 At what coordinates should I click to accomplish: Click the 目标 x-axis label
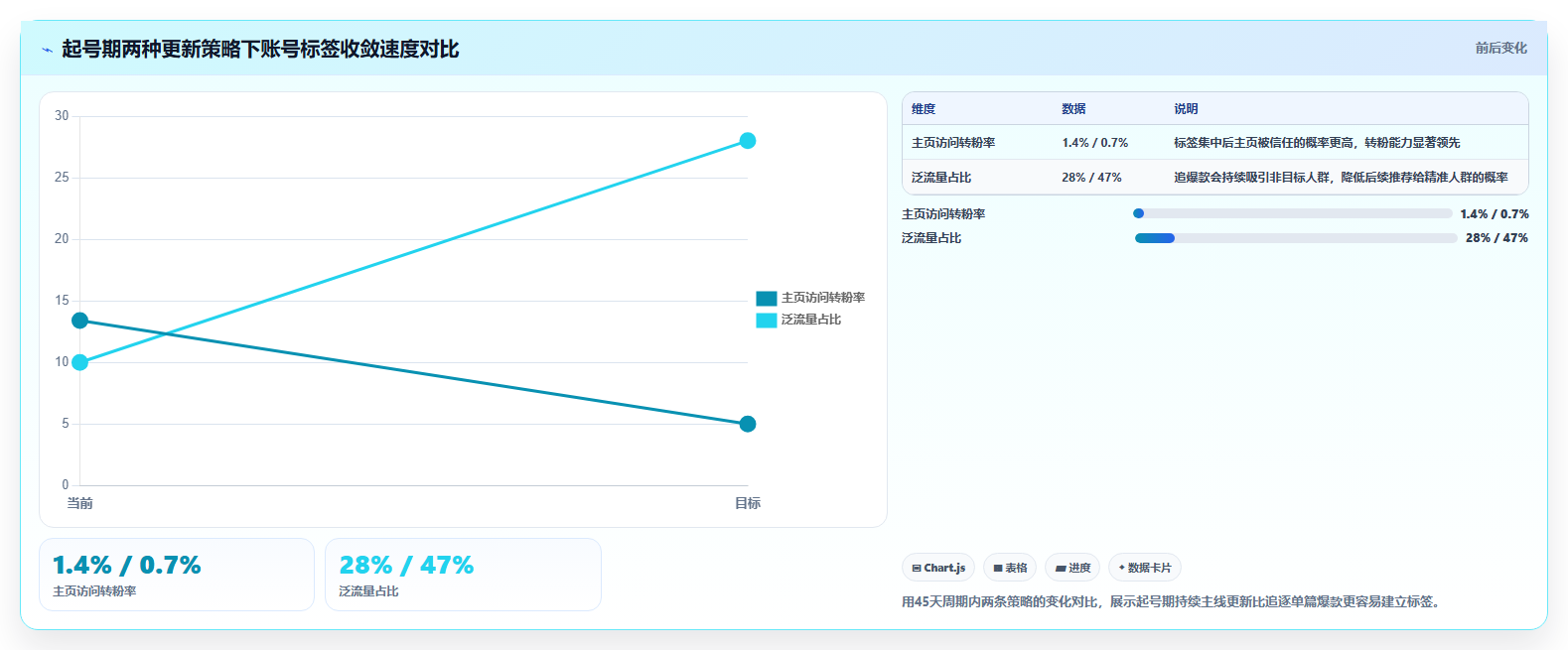click(x=748, y=503)
